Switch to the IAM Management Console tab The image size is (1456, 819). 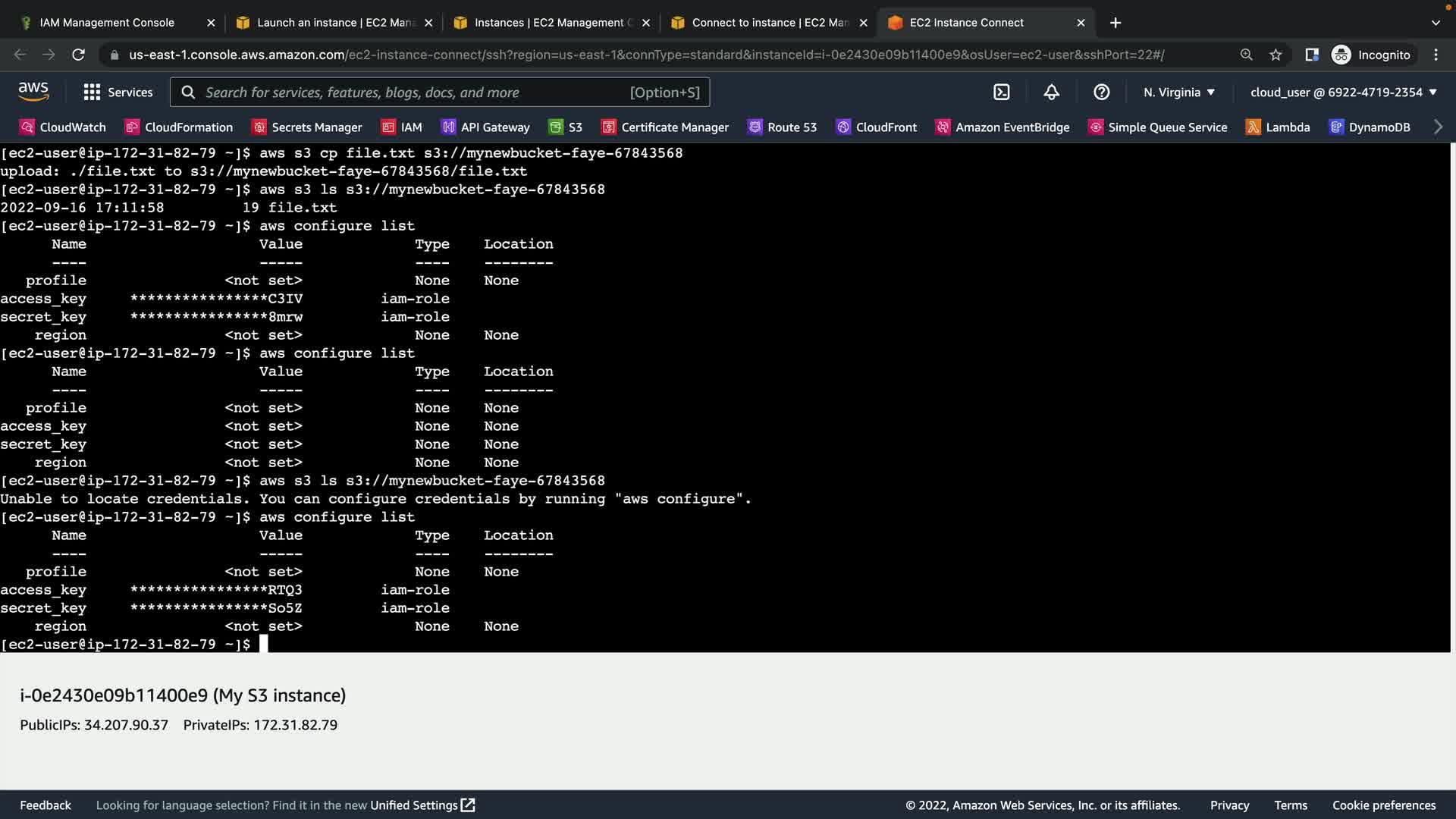click(x=106, y=23)
